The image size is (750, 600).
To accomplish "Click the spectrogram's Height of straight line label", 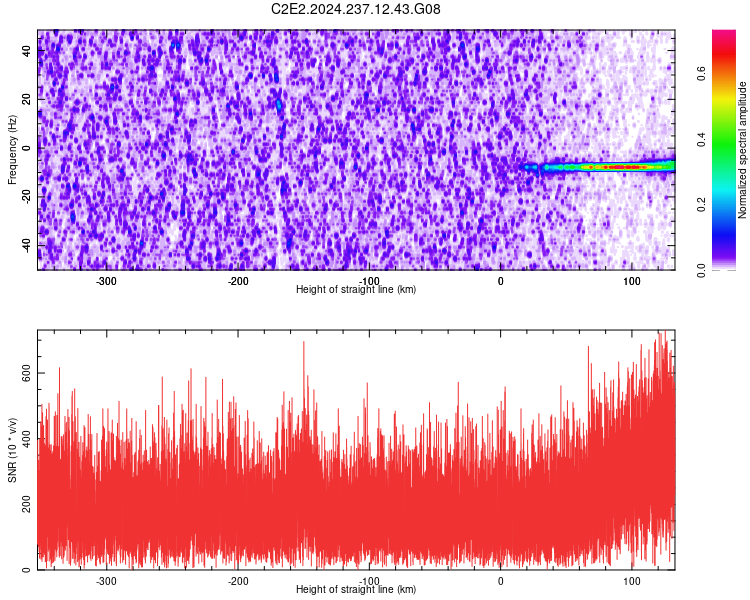I will coord(356,289).
